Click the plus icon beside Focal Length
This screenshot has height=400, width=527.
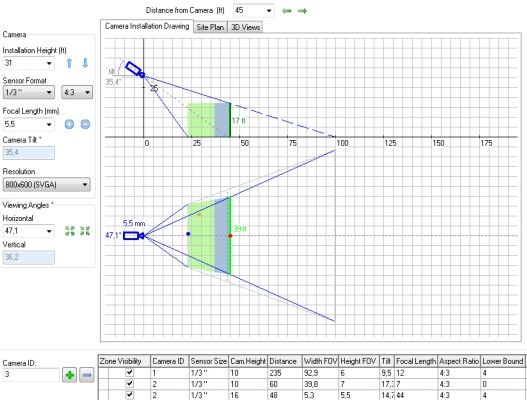[69, 124]
